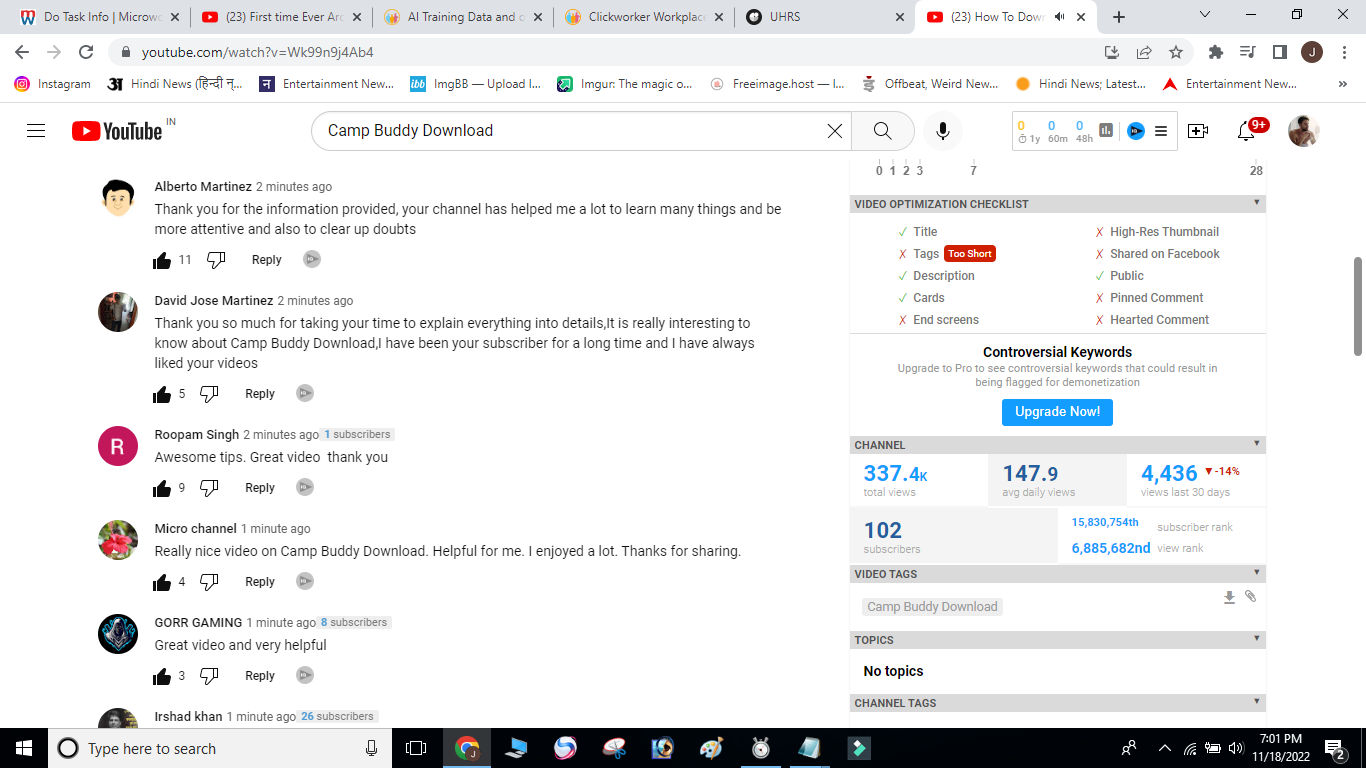The height and width of the screenshot is (768, 1366).
Task: Click the taskbar search box
Action: tap(221, 748)
